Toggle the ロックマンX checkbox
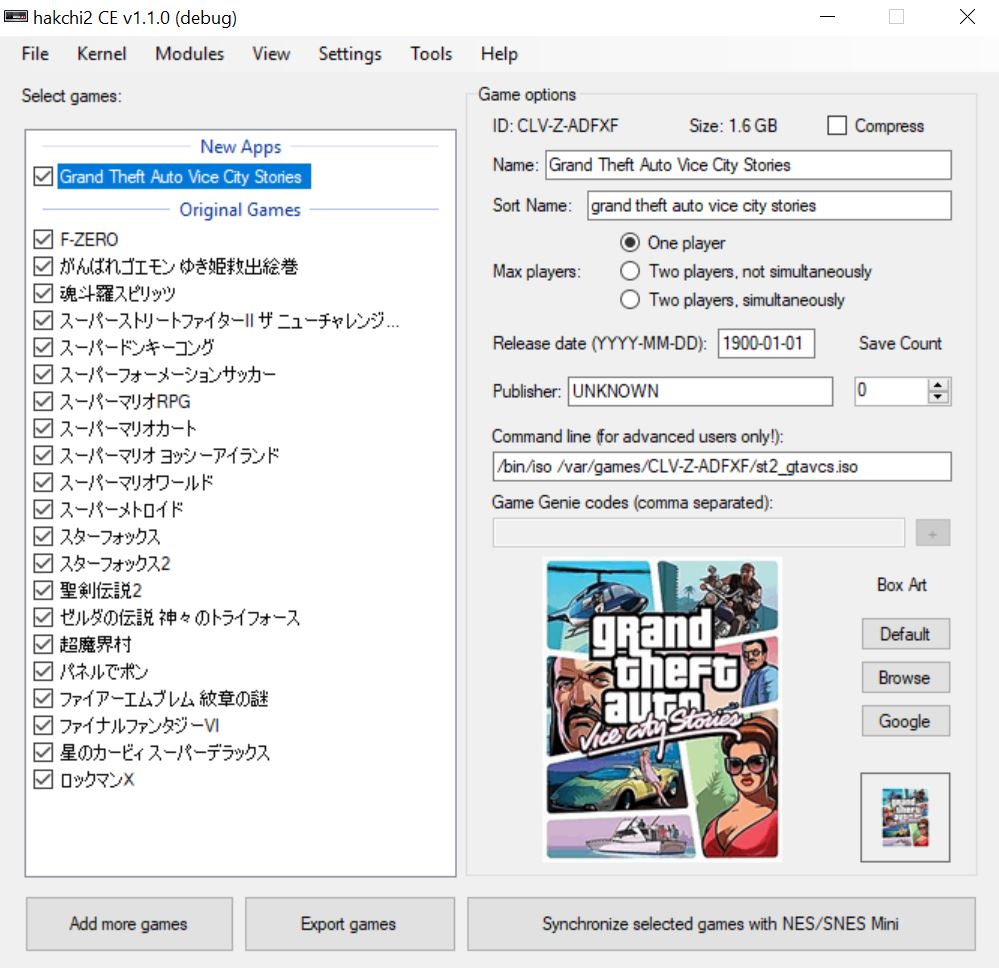Screen dimensions: 999x968 (43, 779)
